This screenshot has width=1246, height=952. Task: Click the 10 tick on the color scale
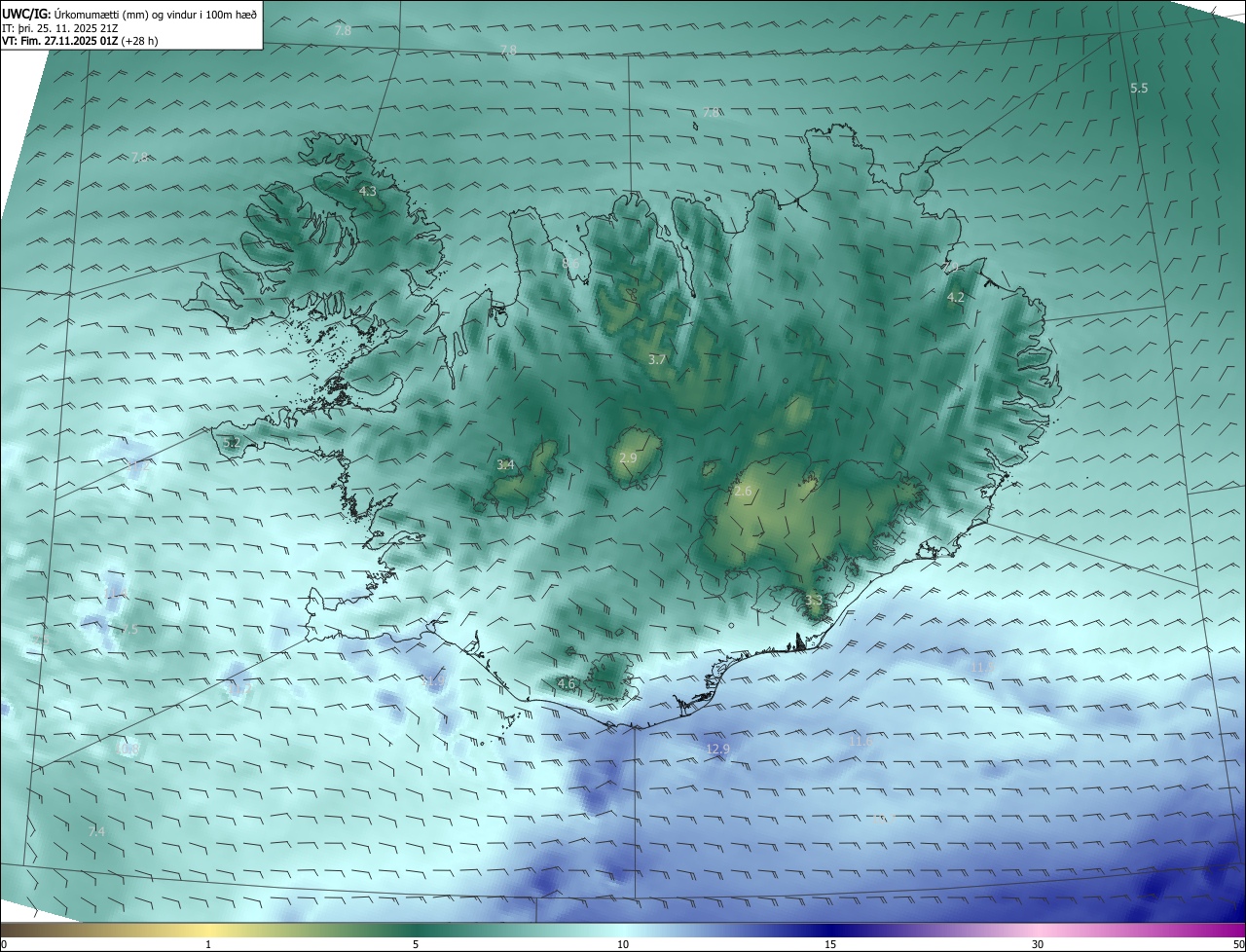click(x=623, y=945)
